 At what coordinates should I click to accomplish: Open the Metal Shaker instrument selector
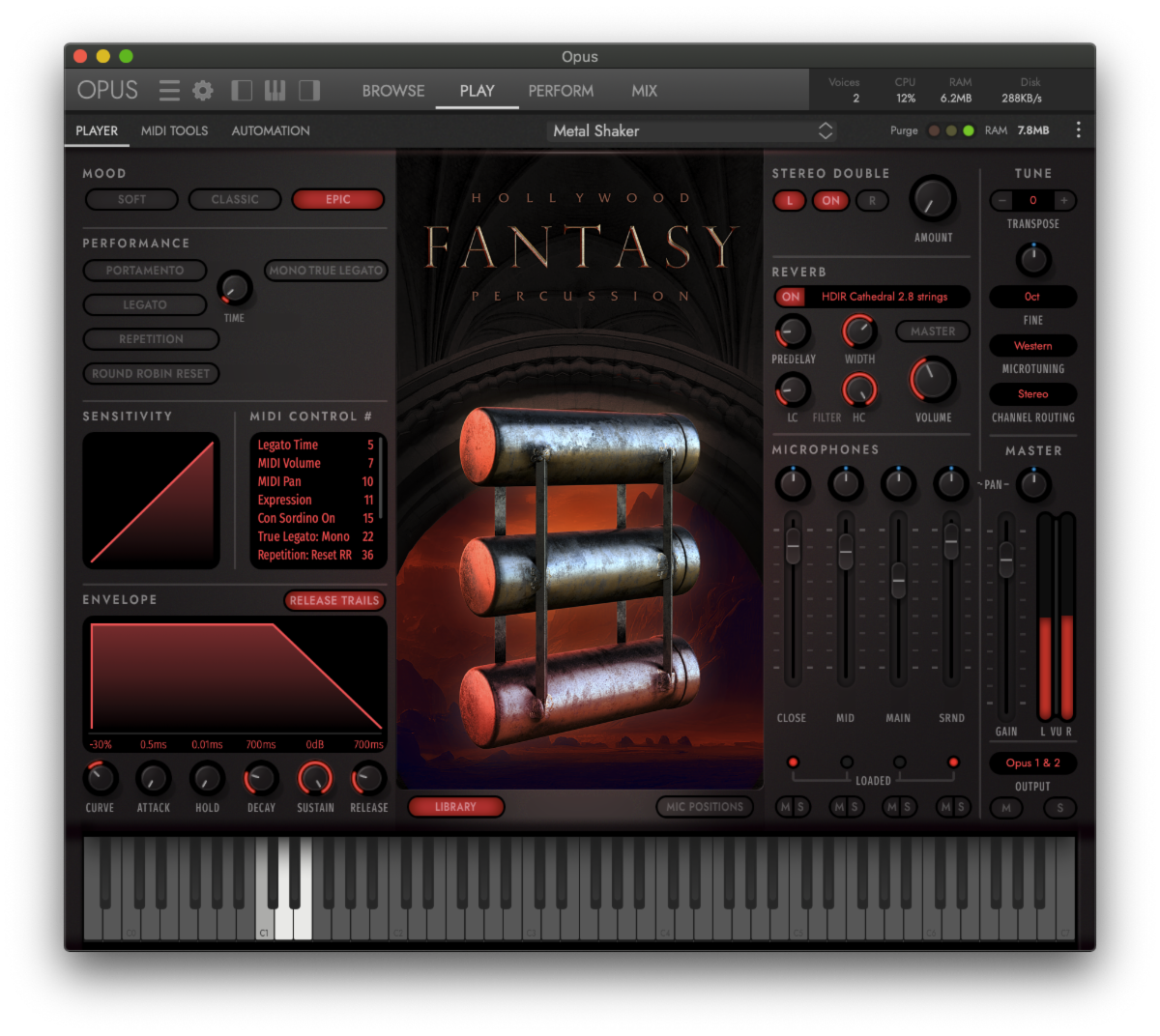click(692, 130)
